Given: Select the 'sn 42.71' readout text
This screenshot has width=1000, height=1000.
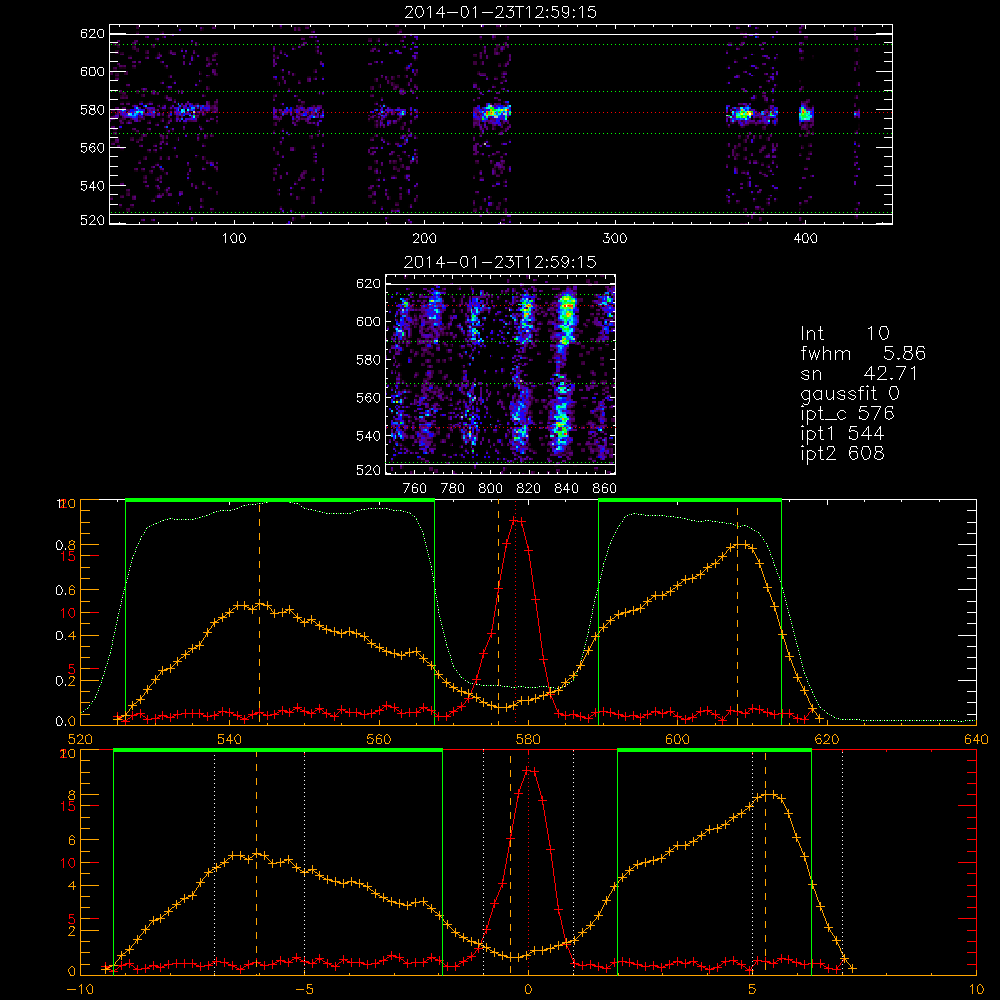Looking at the screenshot, I should coord(859,373).
